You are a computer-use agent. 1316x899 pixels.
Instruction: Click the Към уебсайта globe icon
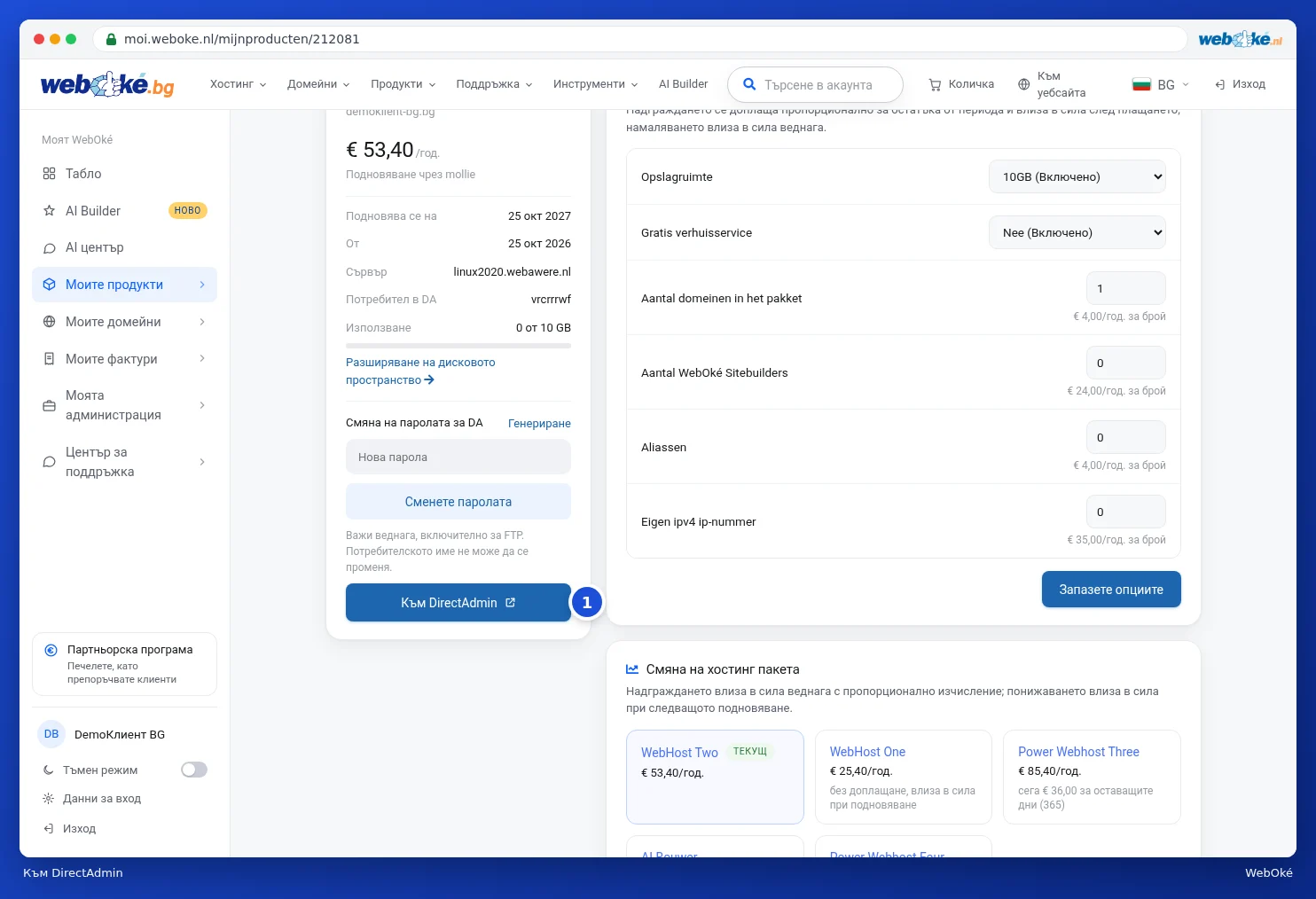(x=1023, y=85)
